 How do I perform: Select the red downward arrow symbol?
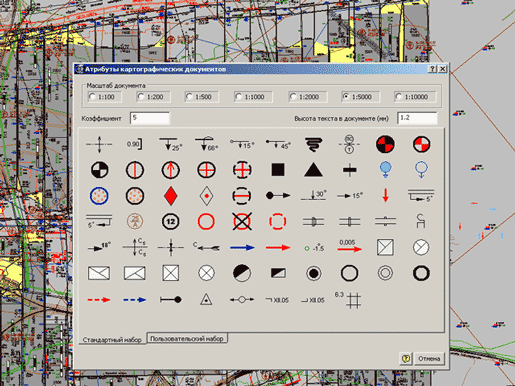pos(386,195)
